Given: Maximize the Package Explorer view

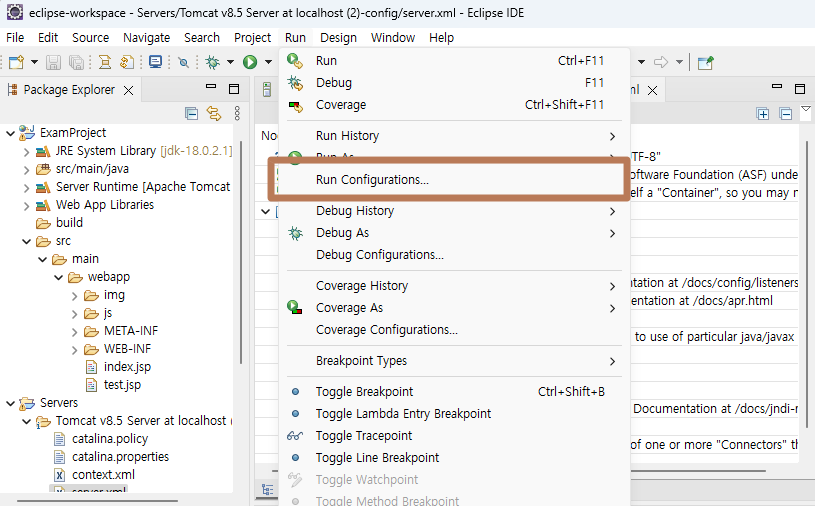Looking at the screenshot, I should [234, 89].
